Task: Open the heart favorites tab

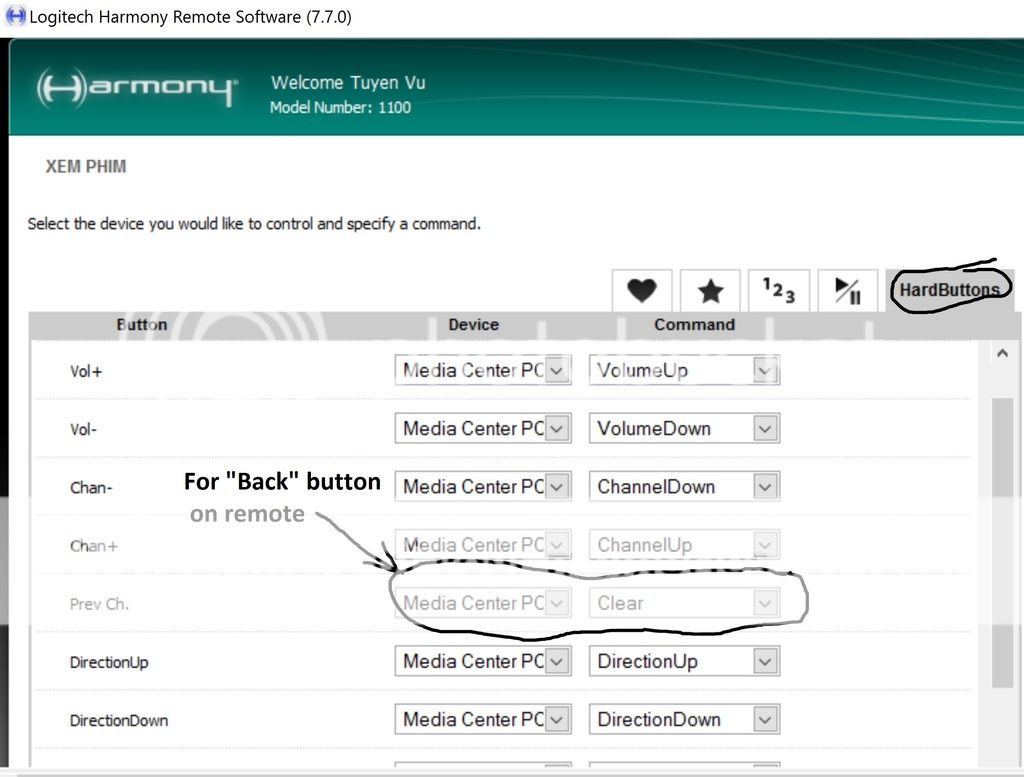Action: coord(641,291)
